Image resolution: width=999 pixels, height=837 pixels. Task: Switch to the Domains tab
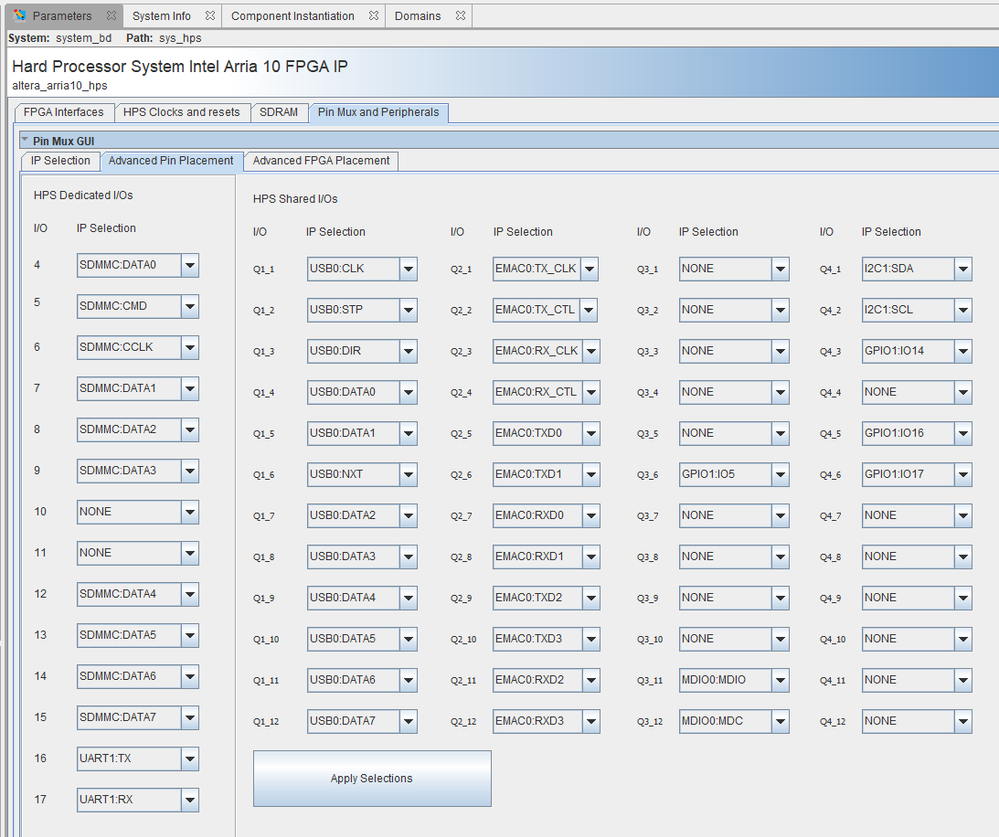[417, 16]
